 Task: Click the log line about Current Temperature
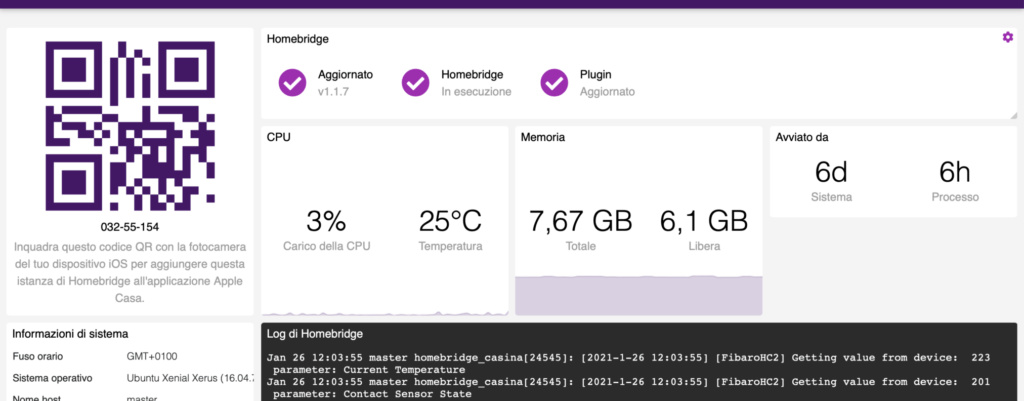point(628,362)
